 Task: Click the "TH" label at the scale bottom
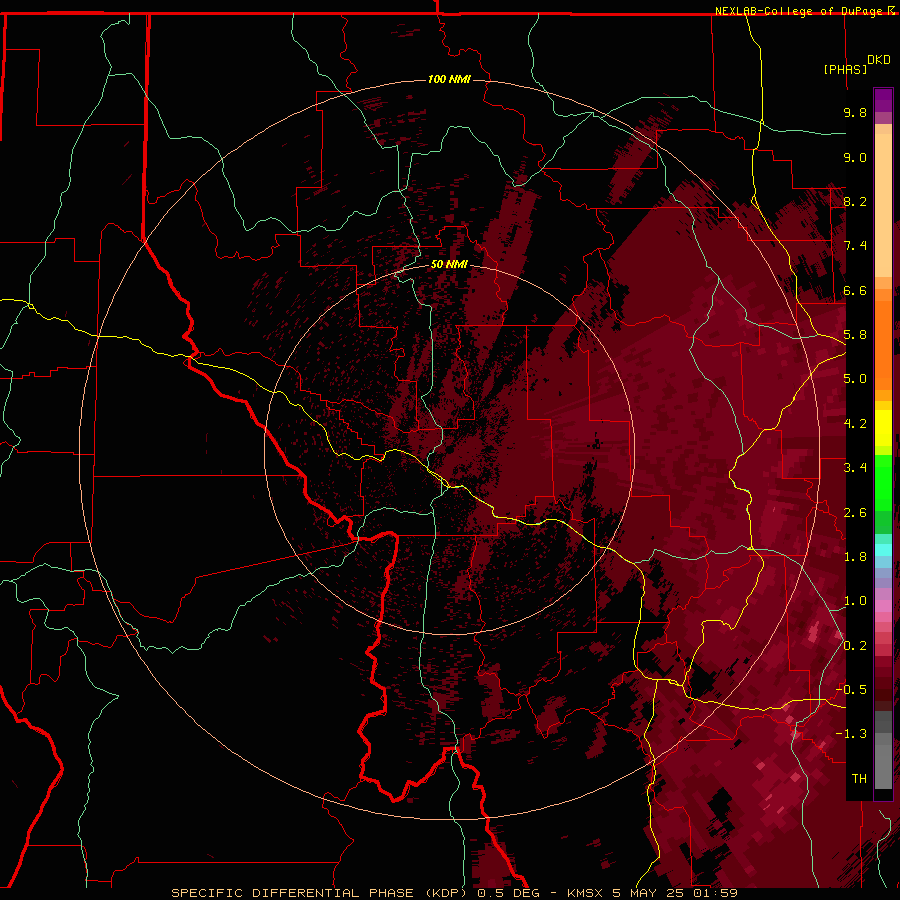[859, 779]
